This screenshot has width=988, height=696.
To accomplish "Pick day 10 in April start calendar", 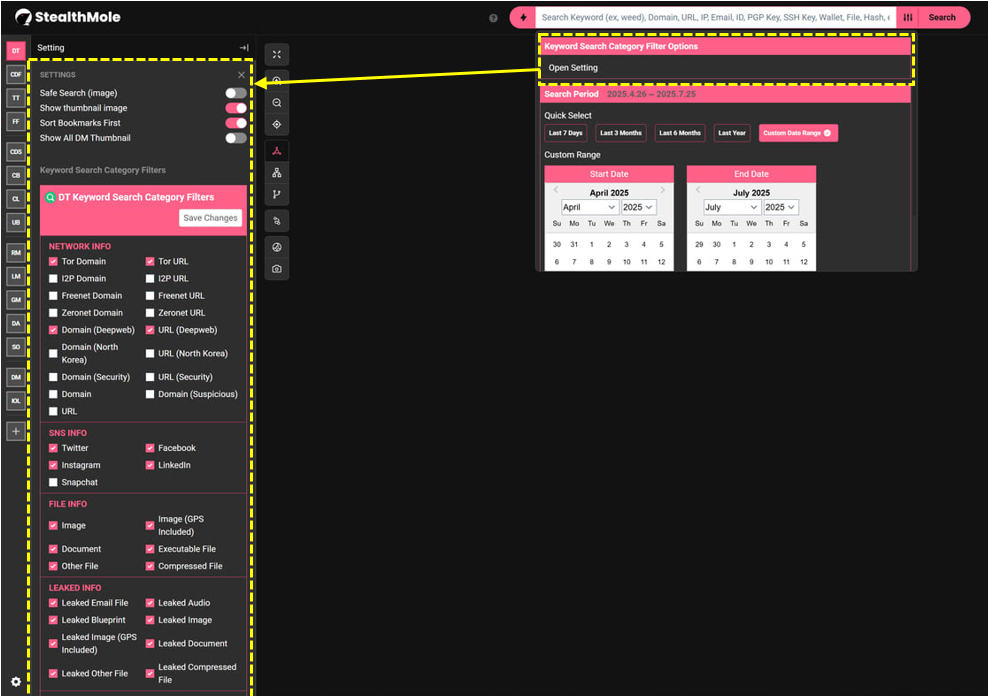I will tap(626, 262).
